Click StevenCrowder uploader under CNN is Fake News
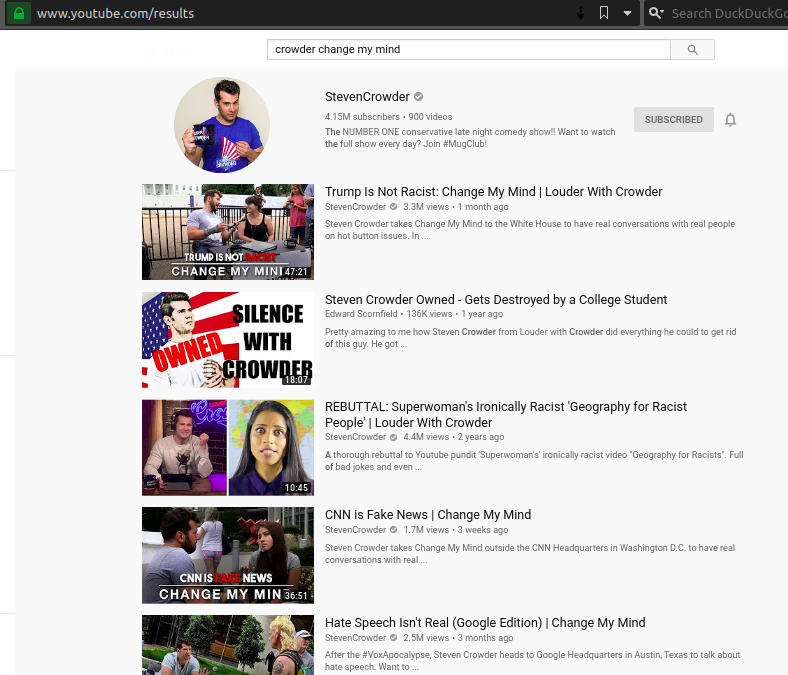This screenshot has width=788, height=675. 355,530
